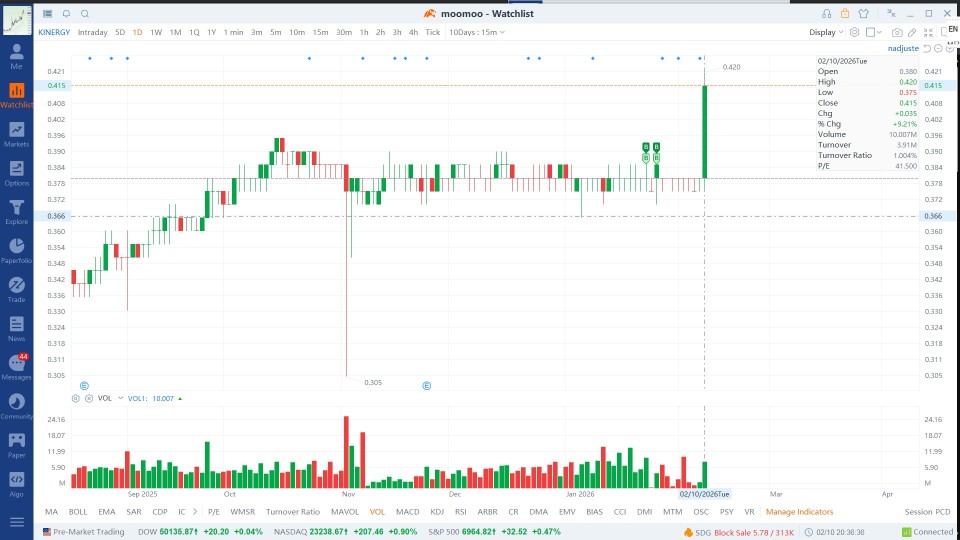Select the Intraday chart tab
This screenshot has width=960, height=540.
pyautogui.click(x=92, y=32)
